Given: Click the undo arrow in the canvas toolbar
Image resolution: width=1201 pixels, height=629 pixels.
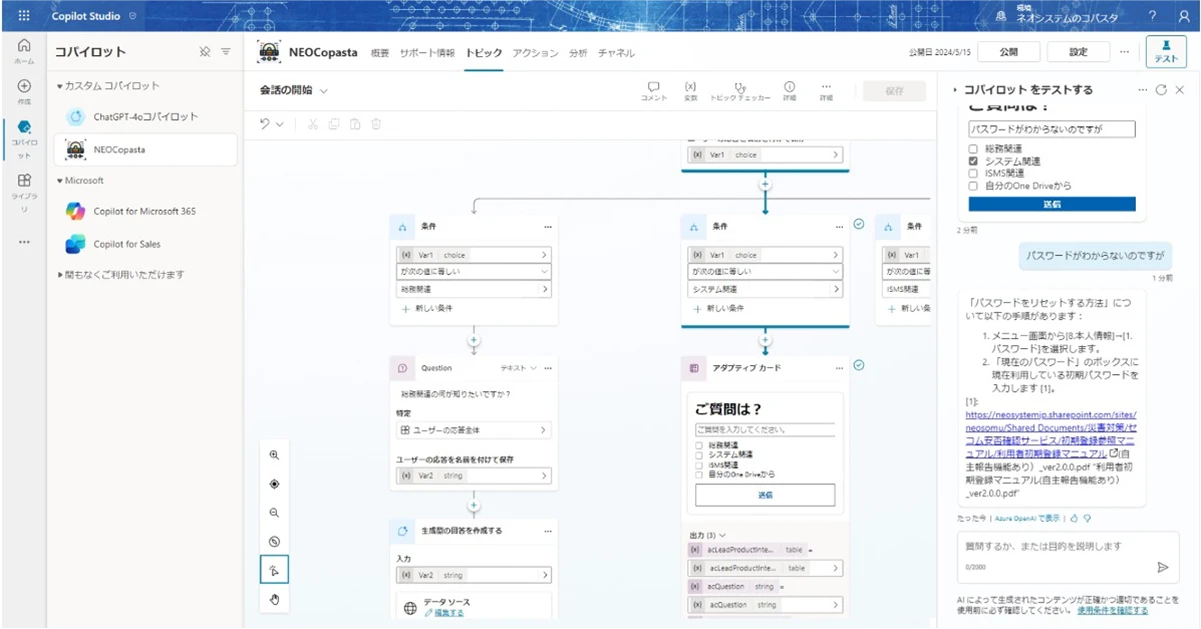Looking at the screenshot, I should [265, 124].
